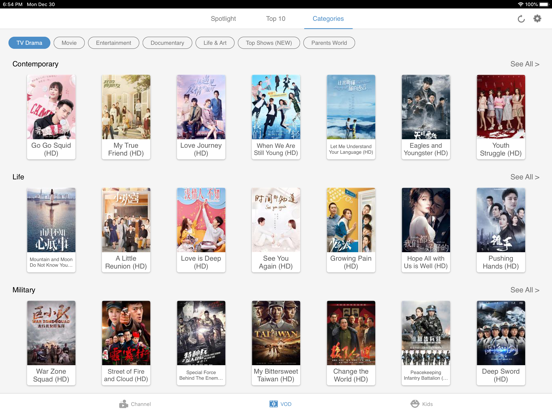This screenshot has width=552, height=414.
Task: Open My Bittersweet Taiwan (HD) poster
Action: (x=276, y=343)
